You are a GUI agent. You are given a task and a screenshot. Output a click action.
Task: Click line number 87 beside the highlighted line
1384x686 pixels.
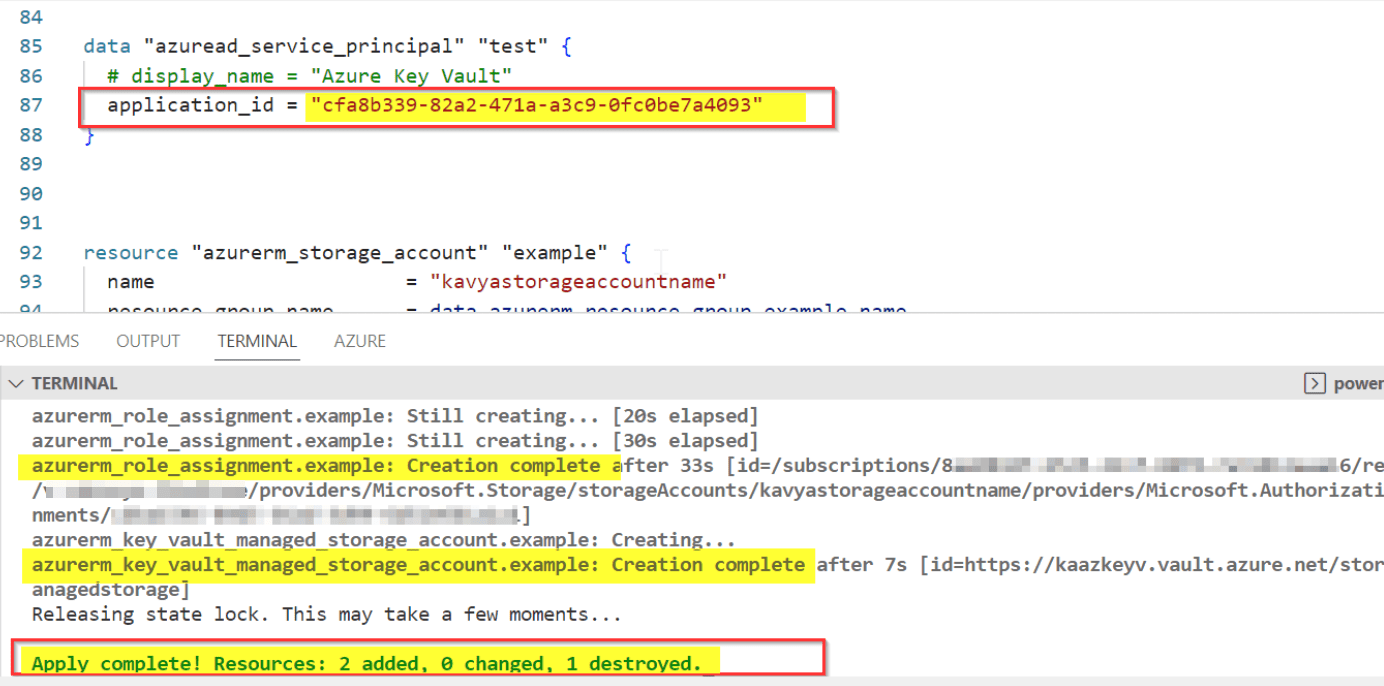tap(31, 104)
